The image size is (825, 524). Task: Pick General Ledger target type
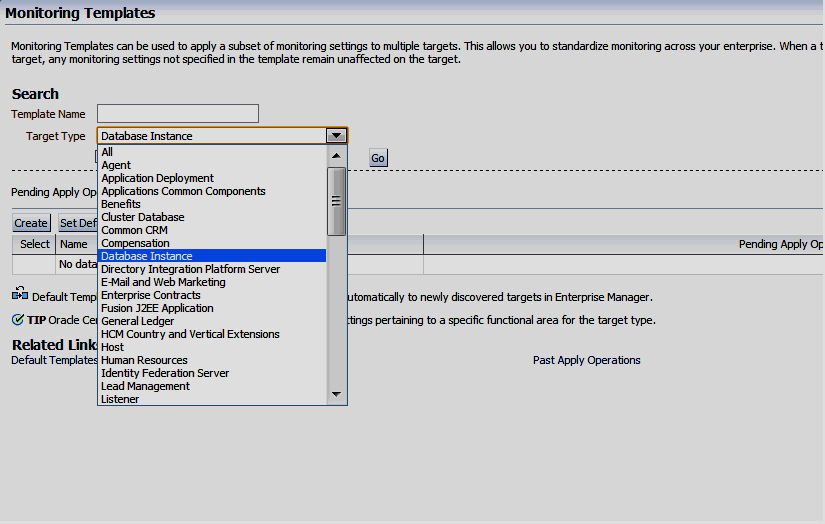(x=212, y=321)
